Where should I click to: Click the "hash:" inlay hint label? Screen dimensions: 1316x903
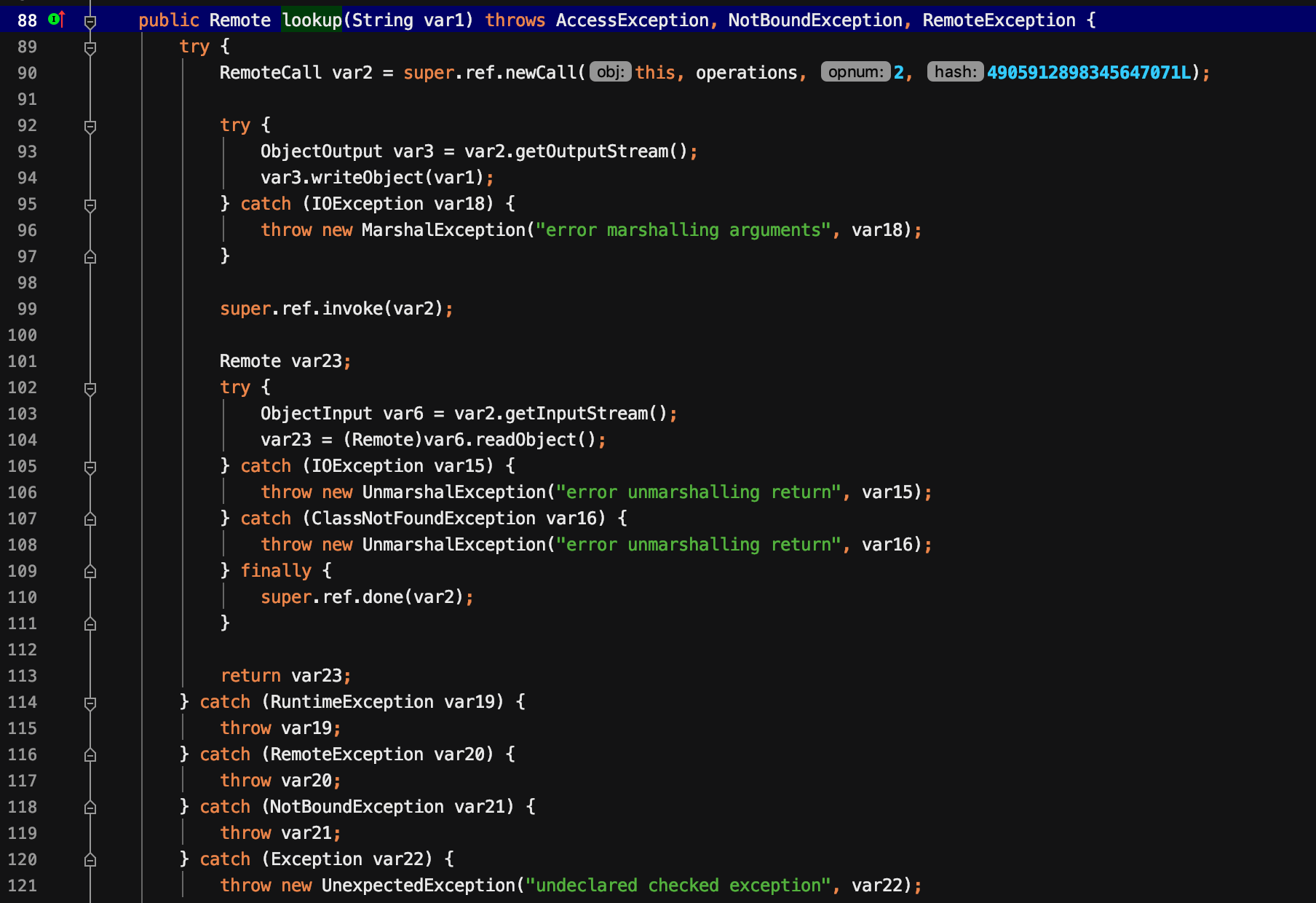coord(955,72)
